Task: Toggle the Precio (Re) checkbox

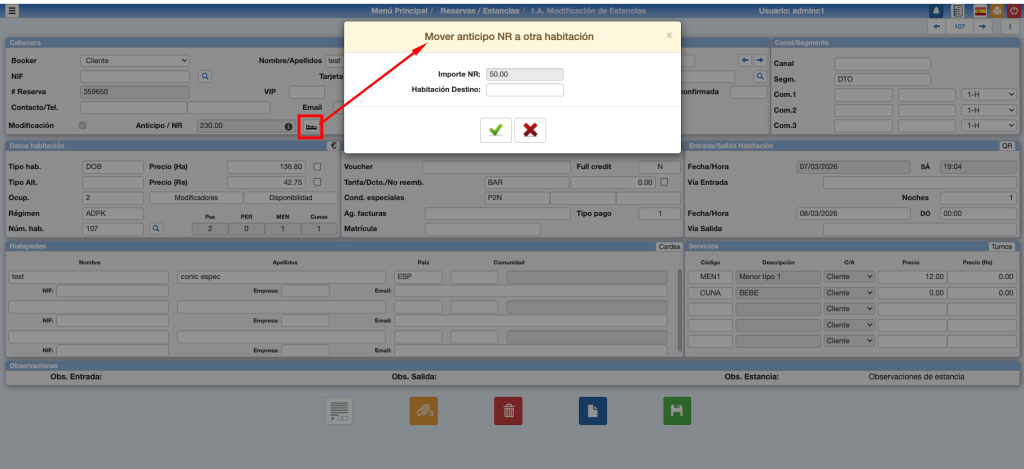Action: pos(317,183)
